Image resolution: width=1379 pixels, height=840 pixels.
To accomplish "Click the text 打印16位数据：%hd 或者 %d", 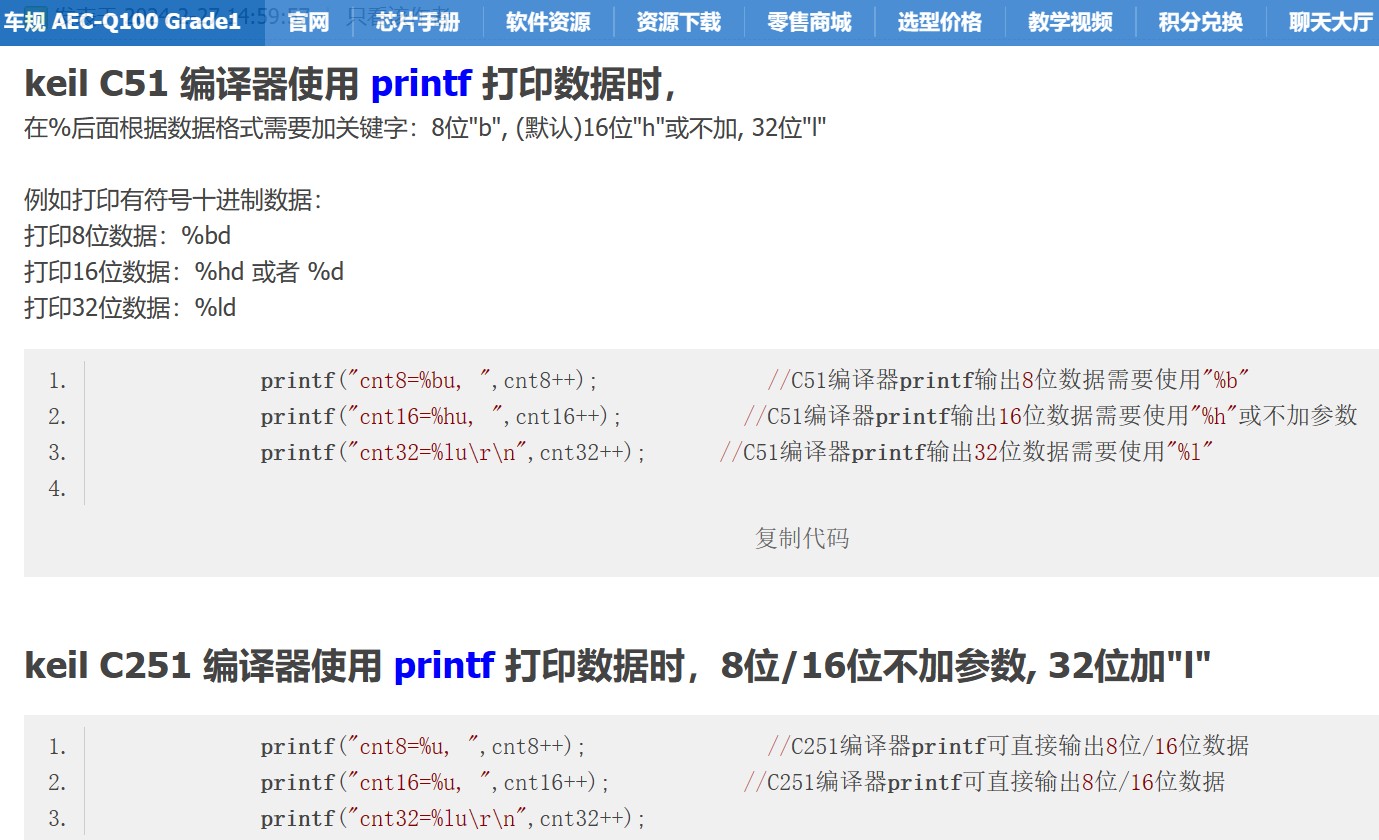I will [x=184, y=272].
